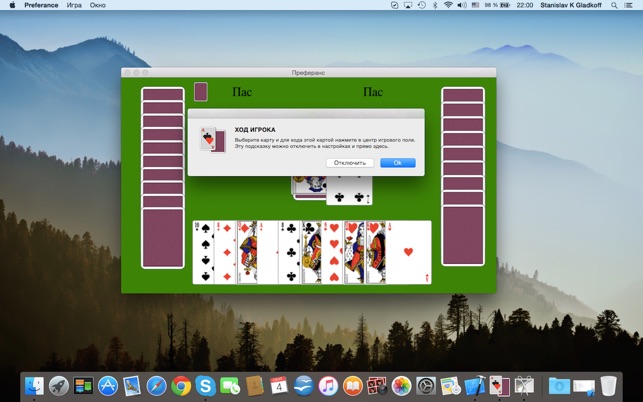Open iTunes from the dock
Screen dimensions: 643x402
pyautogui.click(x=328, y=385)
